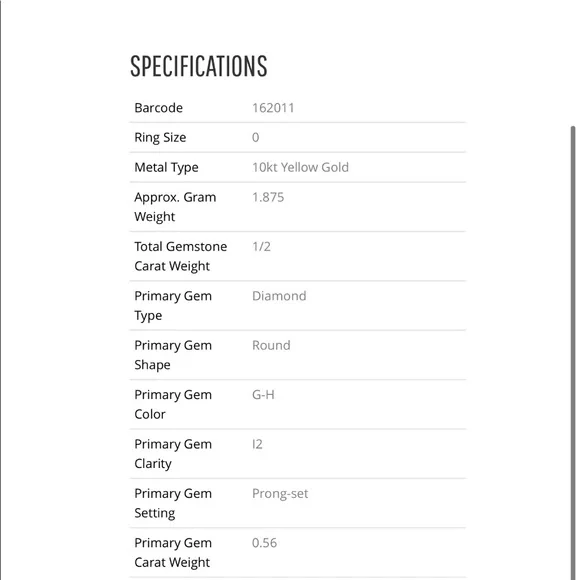Image resolution: width=580 pixels, height=580 pixels.
Task: Select the Round gem shape value
Action: tap(271, 345)
